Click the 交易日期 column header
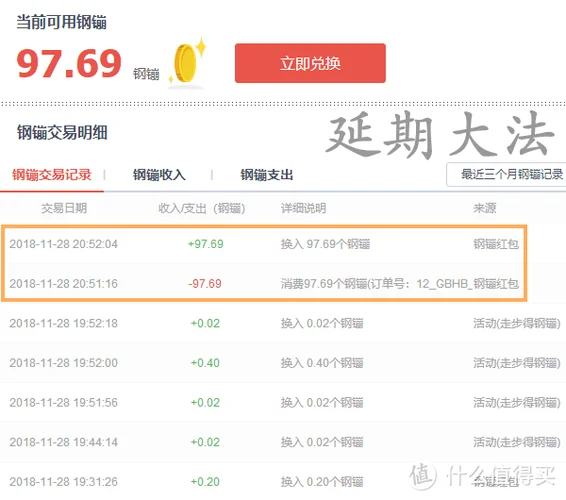Image resolution: width=566 pixels, height=500 pixels. point(64,208)
